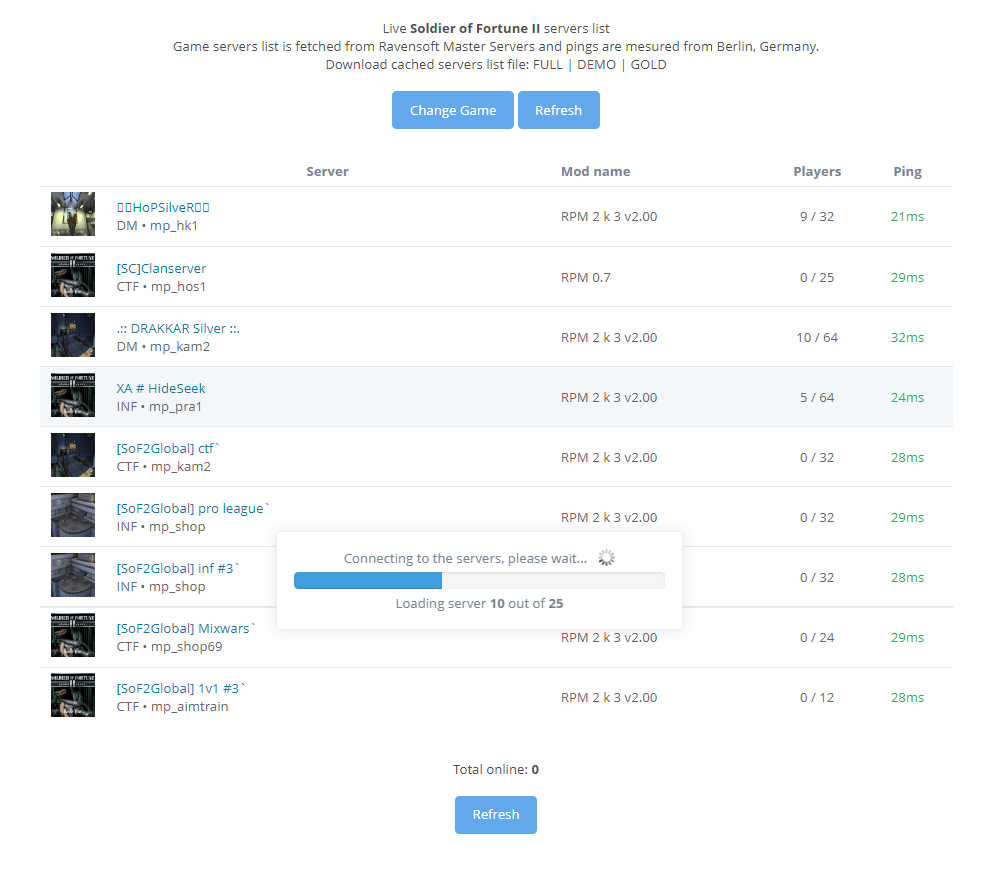Screen dimensions: 1008x889
Task: Open the XA # HideSeek server link
Action: 161,388
